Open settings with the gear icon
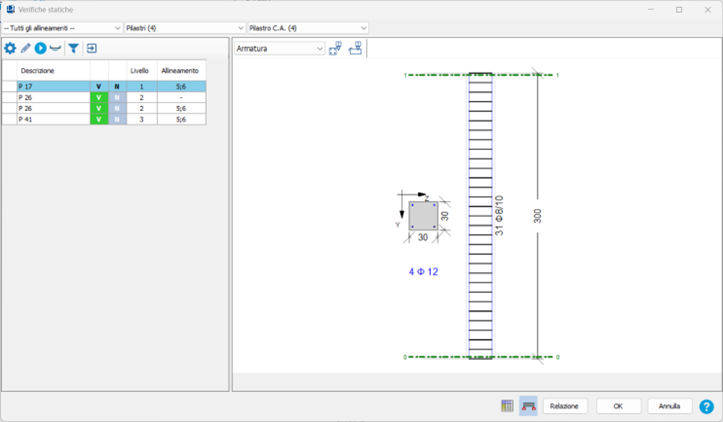Image resolution: width=723 pixels, height=422 pixels. click(x=10, y=48)
